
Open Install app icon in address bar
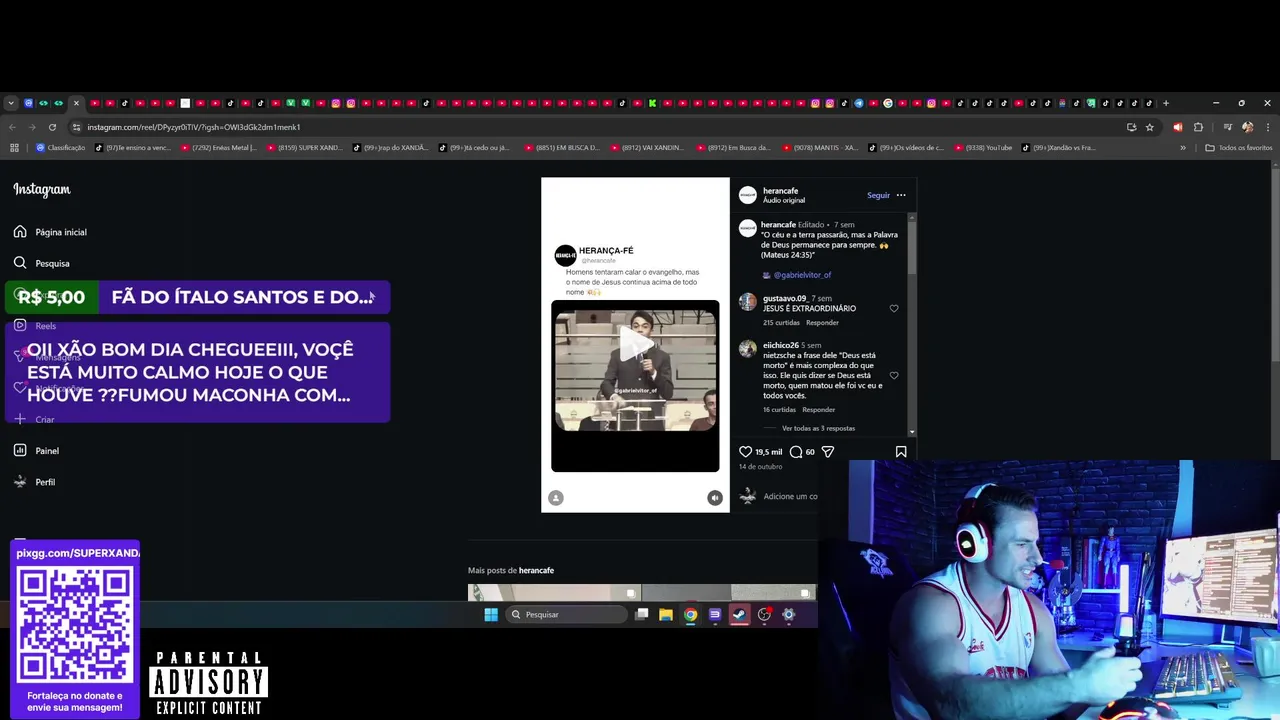point(1131,127)
